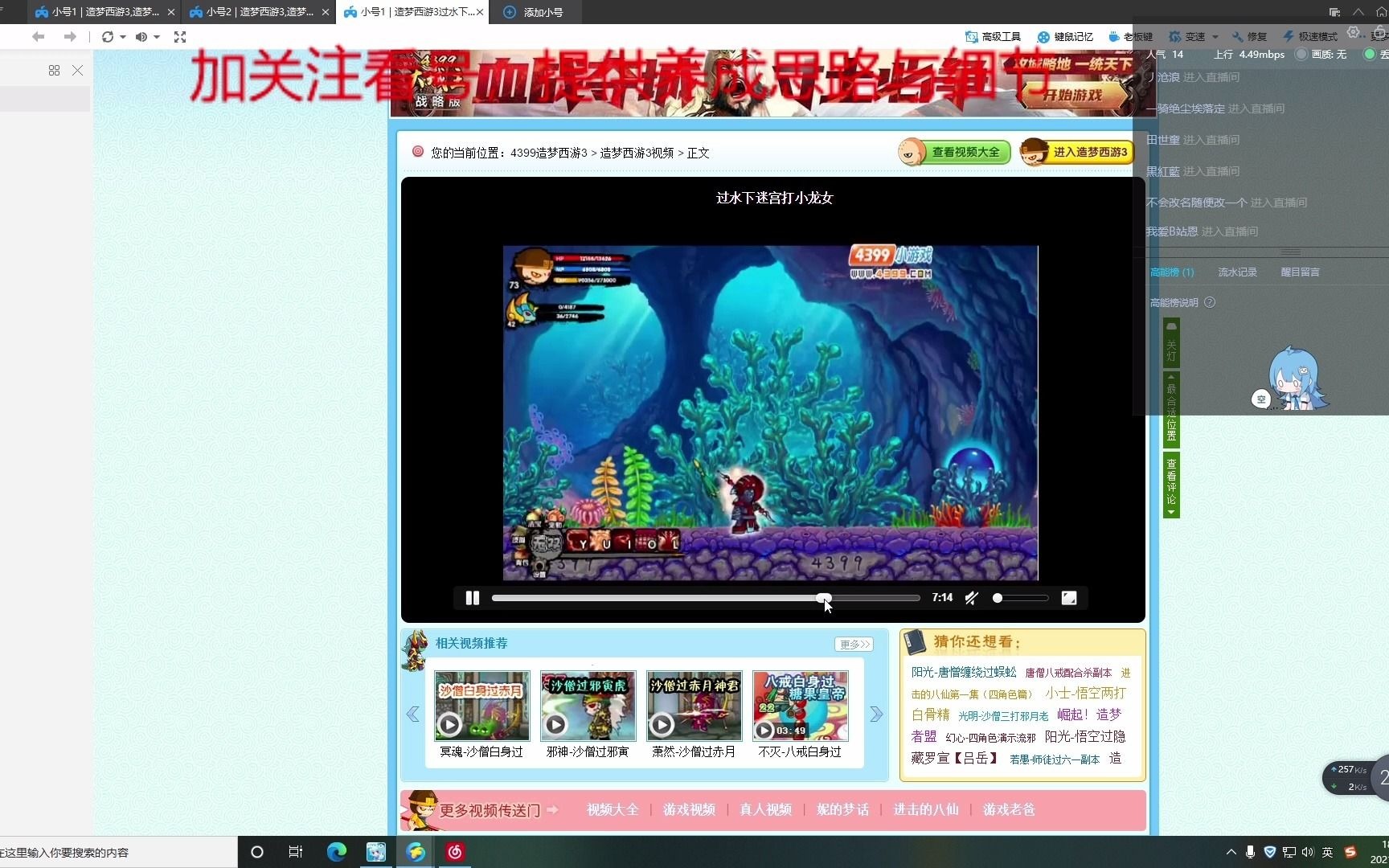Go to 游戏老爸 in bottom navigation

pos(1009,810)
